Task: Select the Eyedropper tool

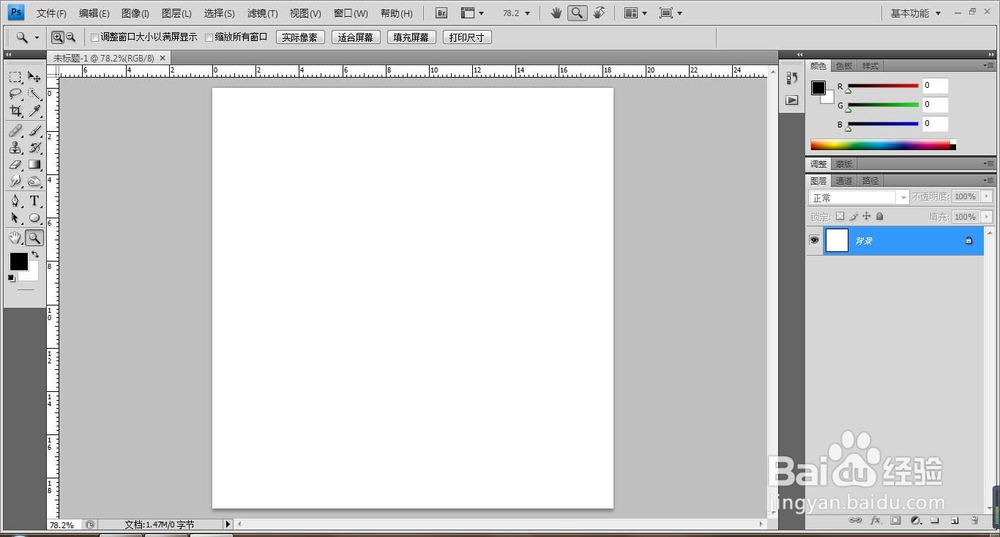Action: pyautogui.click(x=34, y=111)
